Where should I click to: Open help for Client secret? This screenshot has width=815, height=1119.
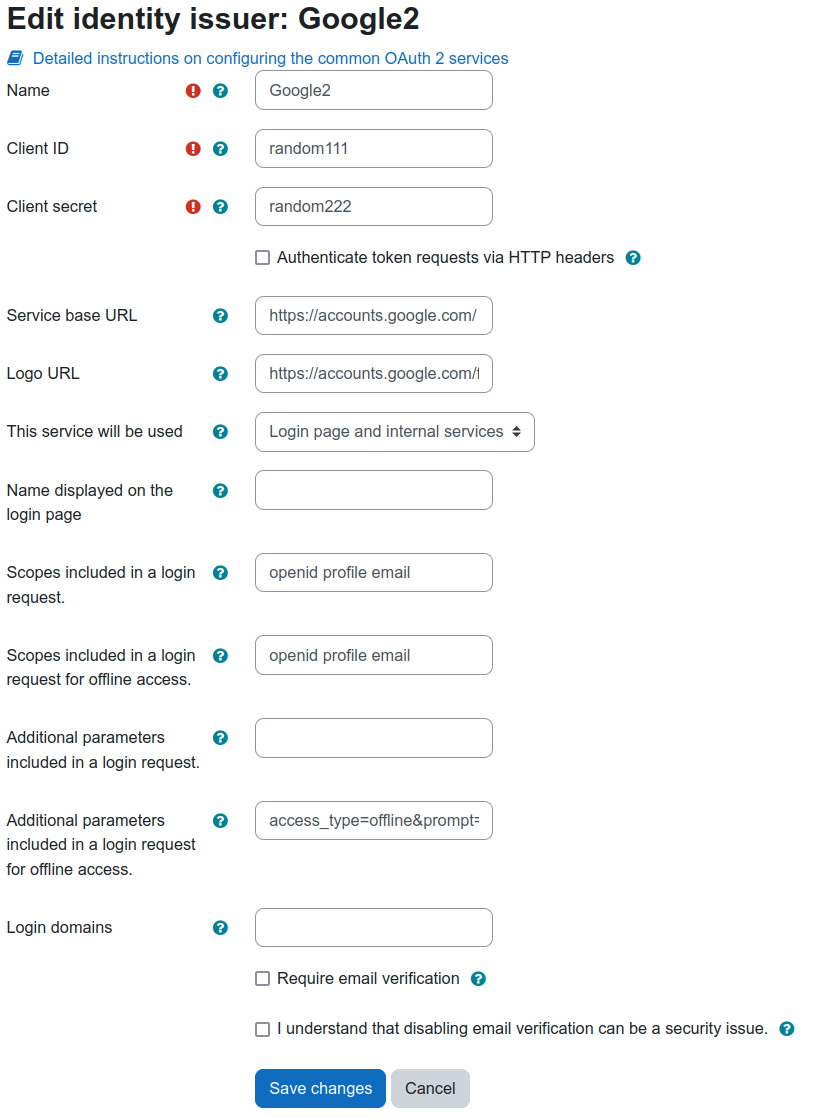221,206
